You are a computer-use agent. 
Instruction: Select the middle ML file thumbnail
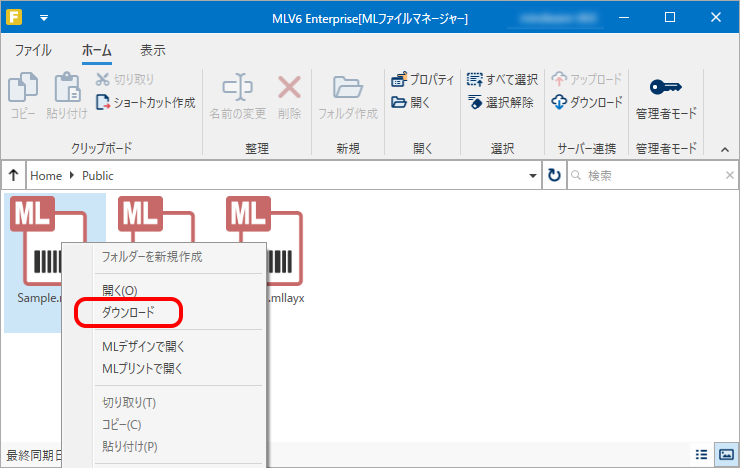pyautogui.click(x=156, y=219)
